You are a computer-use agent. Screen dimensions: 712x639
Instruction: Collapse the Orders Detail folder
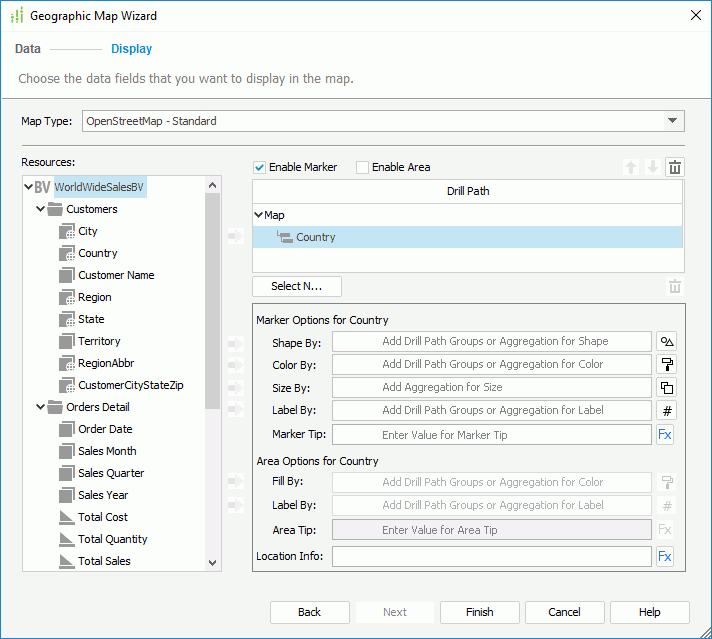pos(40,407)
